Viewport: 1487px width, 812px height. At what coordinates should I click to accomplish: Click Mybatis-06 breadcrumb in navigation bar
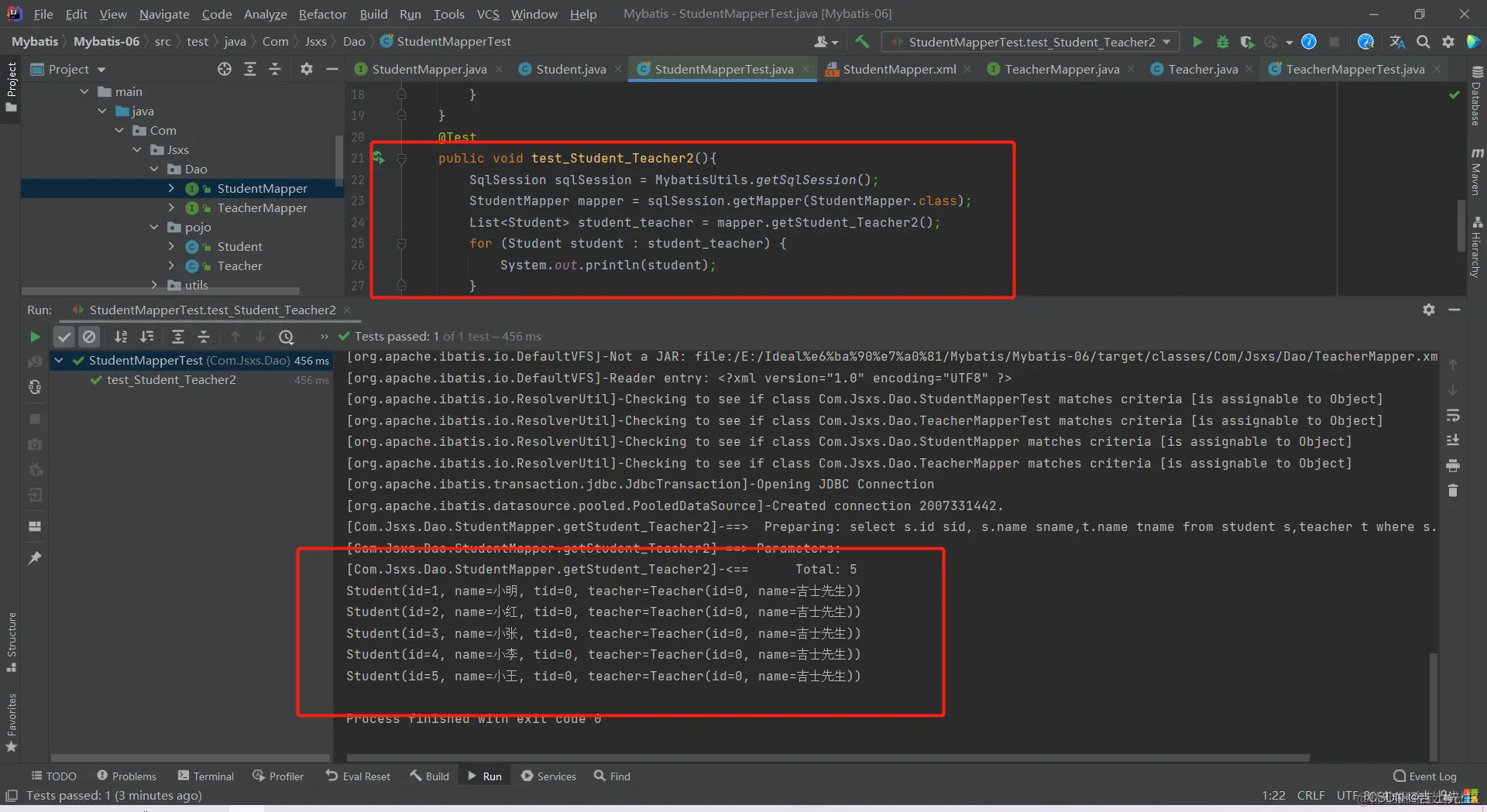pos(106,41)
